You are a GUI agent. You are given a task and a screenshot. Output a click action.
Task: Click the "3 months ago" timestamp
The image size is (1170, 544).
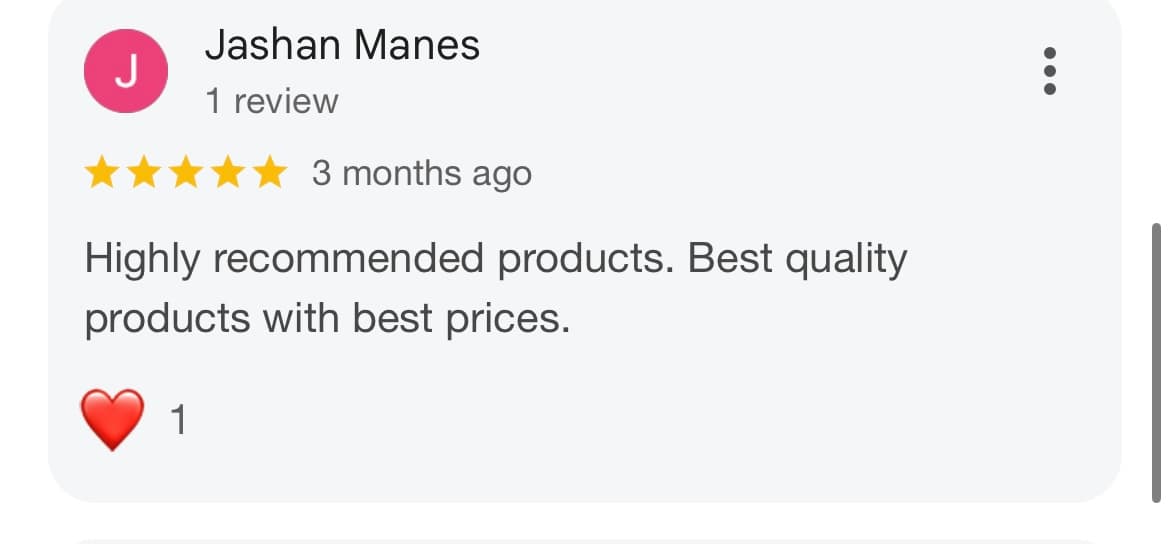click(421, 174)
